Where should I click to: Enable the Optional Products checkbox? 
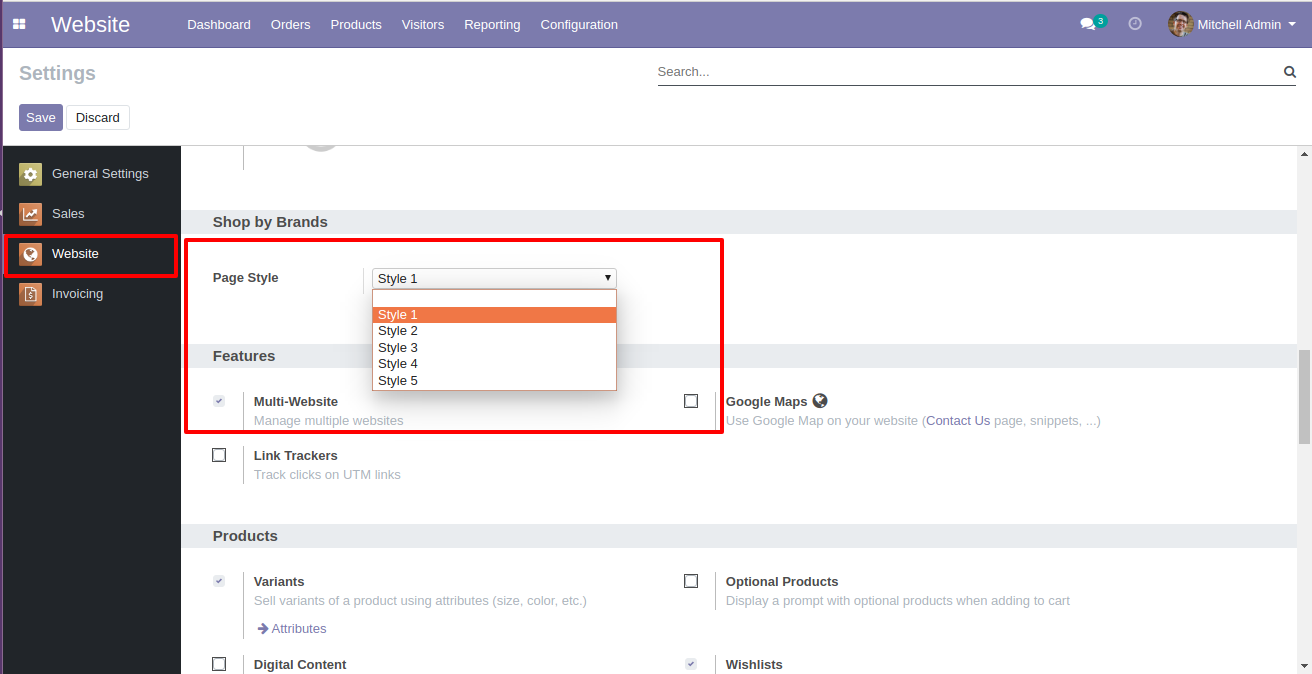(x=691, y=581)
